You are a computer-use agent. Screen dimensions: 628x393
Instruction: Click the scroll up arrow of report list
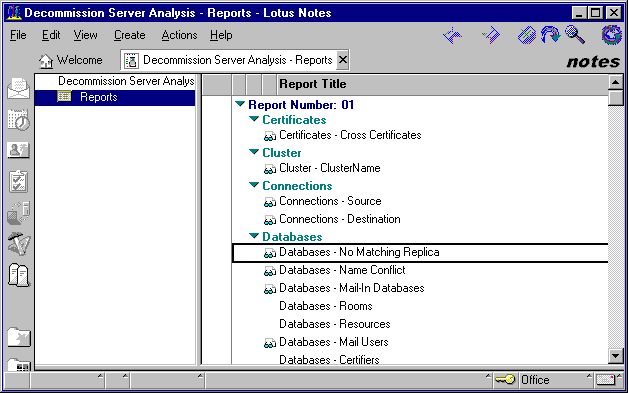pyautogui.click(x=616, y=82)
